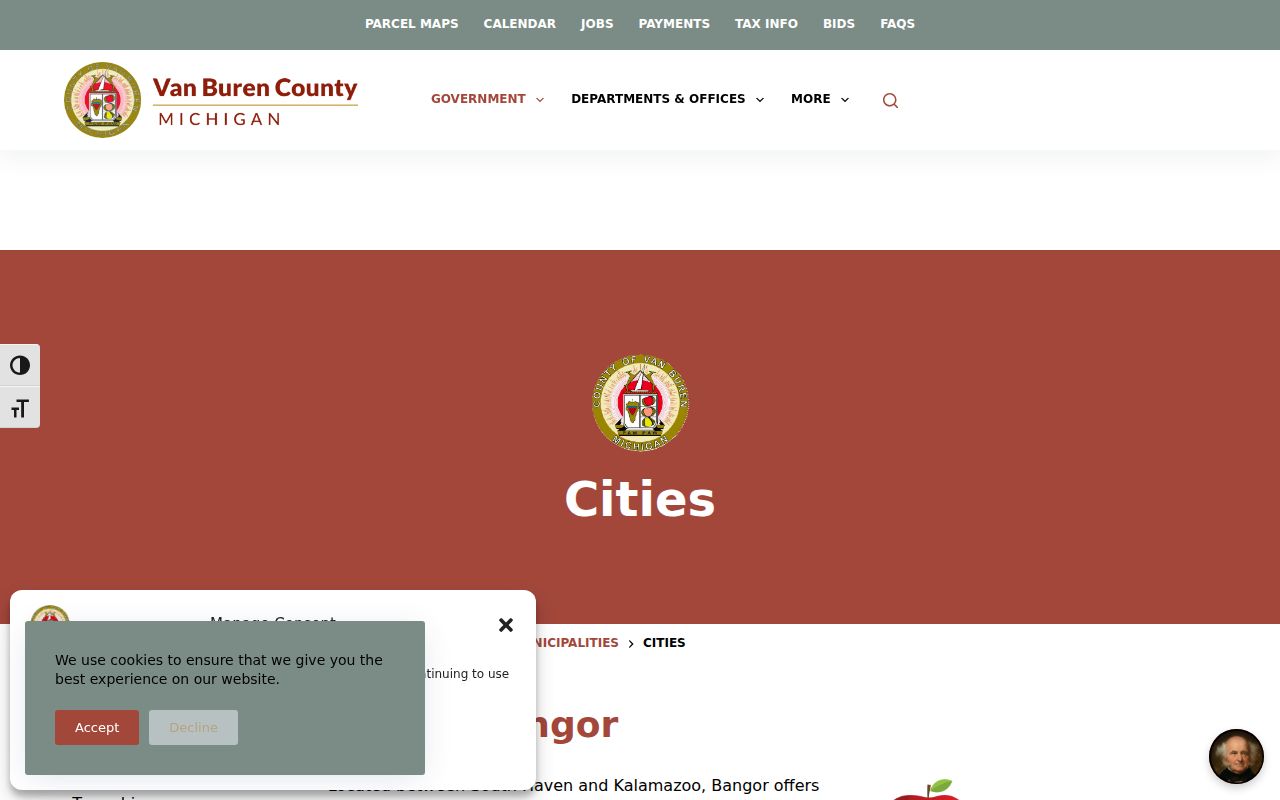Open the More menu

(811, 99)
